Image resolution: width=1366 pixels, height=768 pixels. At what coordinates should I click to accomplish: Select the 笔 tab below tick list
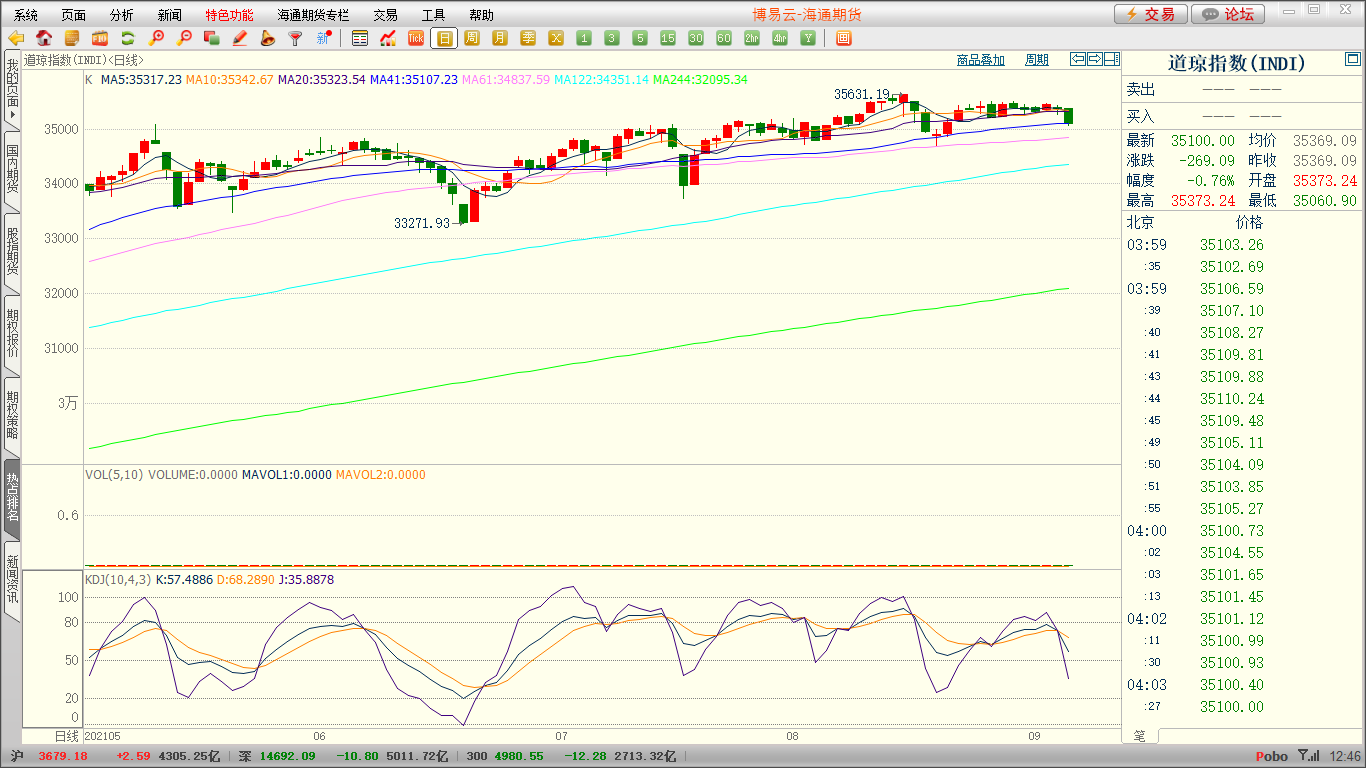pyautogui.click(x=1140, y=736)
